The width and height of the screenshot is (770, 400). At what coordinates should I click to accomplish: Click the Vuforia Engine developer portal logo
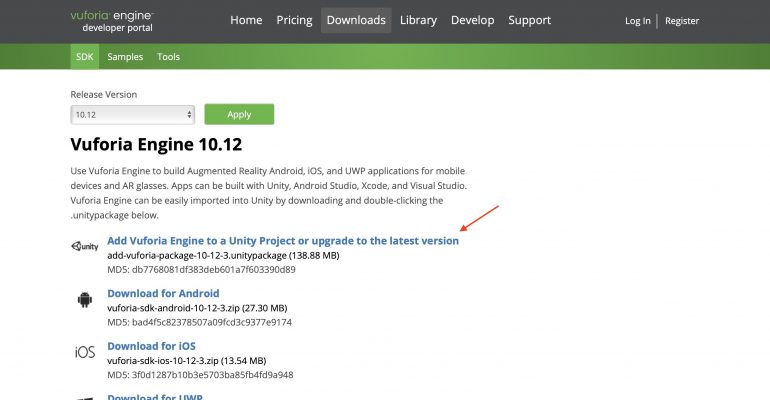coord(112,21)
